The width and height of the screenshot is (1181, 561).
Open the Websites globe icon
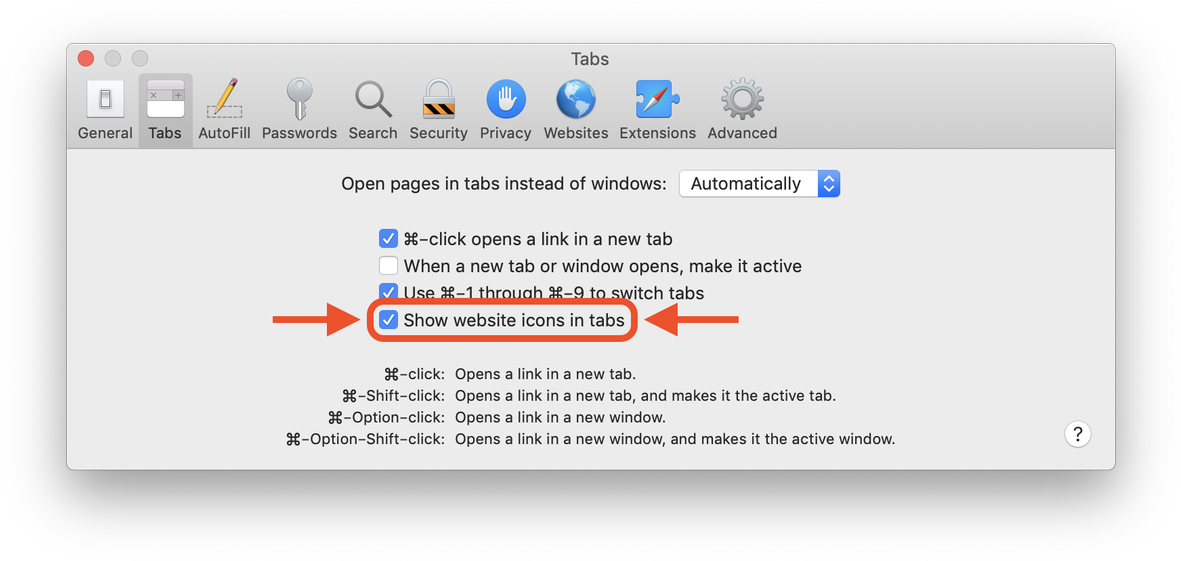click(x=575, y=99)
